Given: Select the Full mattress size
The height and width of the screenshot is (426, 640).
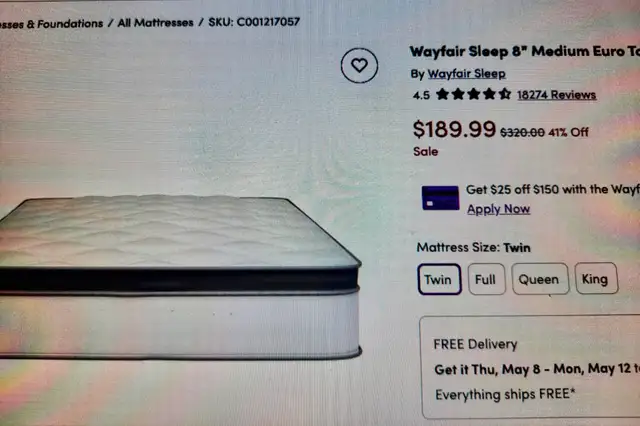Looking at the screenshot, I should tap(486, 280).
